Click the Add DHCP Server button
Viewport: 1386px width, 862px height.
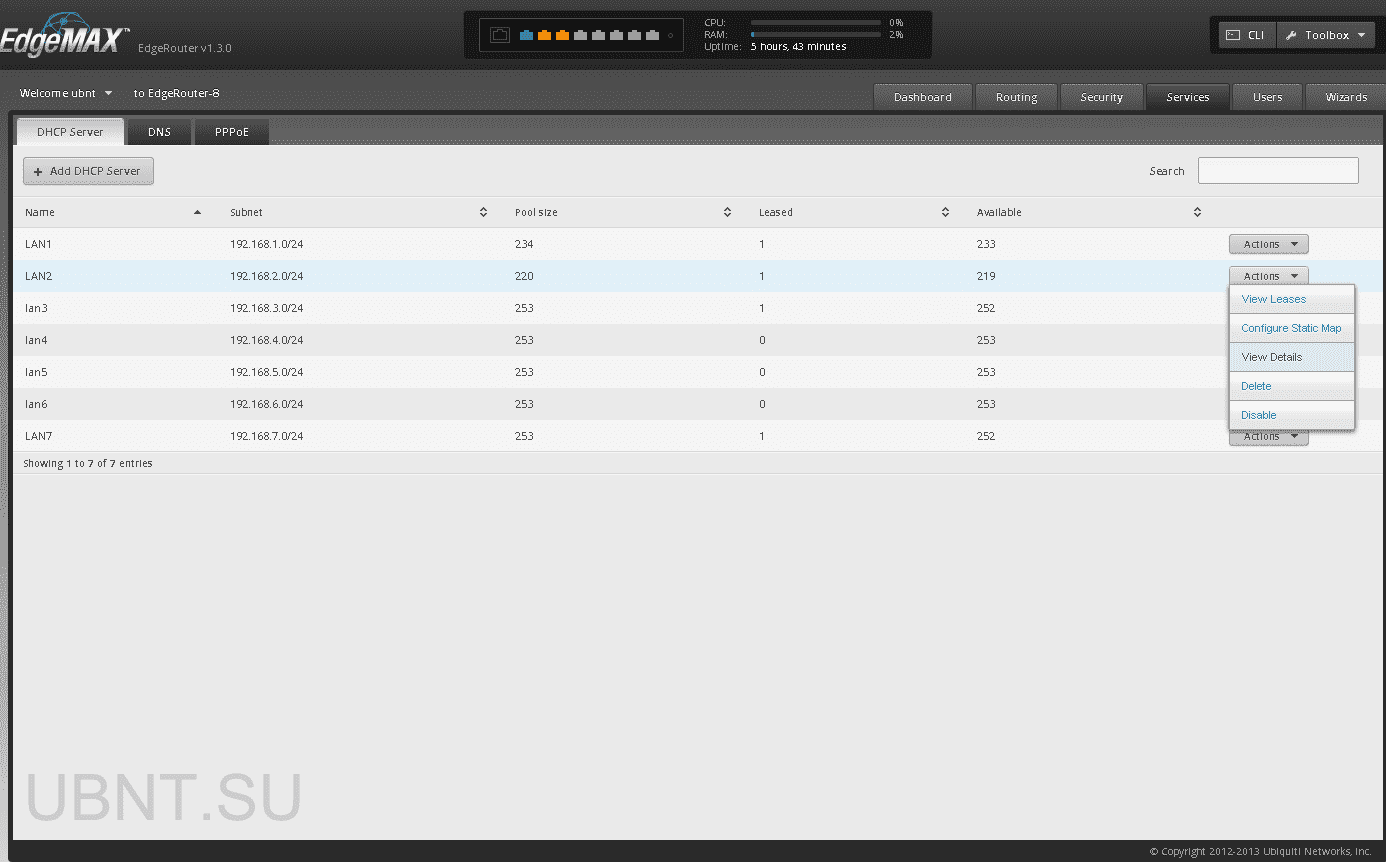[88, 171]
